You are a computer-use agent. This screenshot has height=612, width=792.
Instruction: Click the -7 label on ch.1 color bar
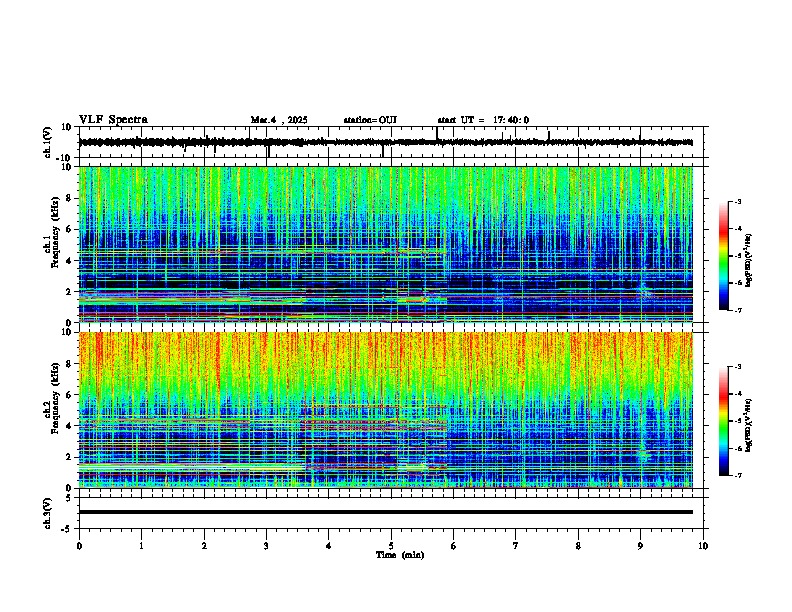737,310
